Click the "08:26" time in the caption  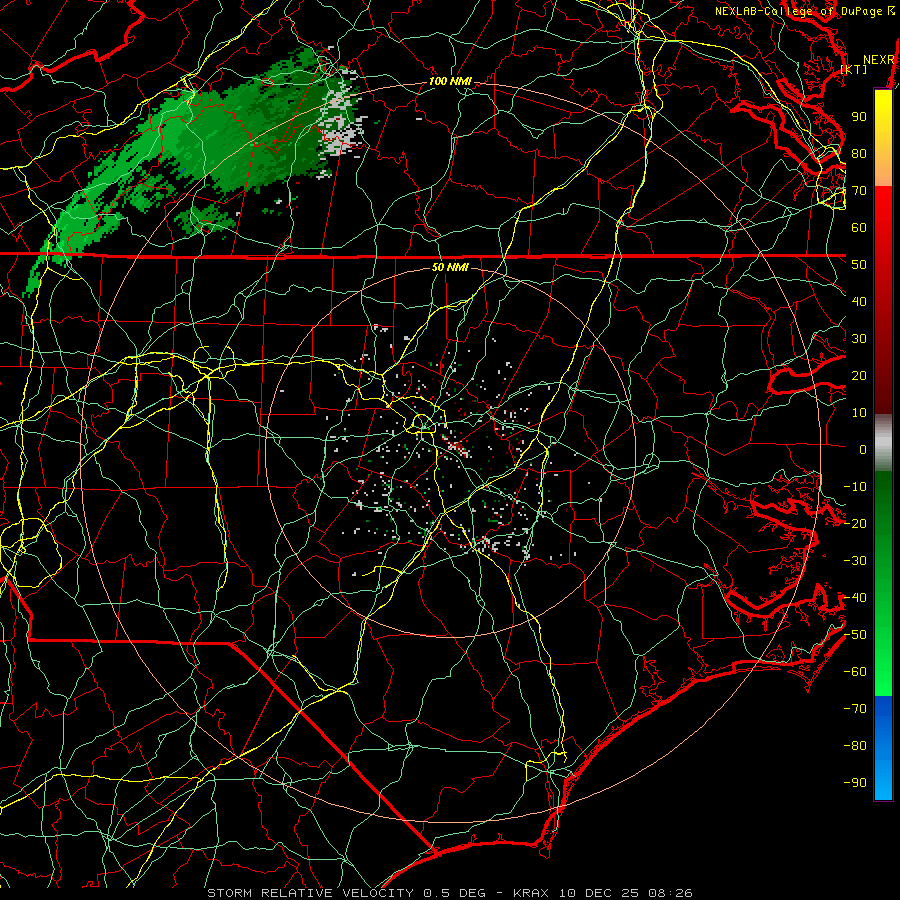pos(670,893)
